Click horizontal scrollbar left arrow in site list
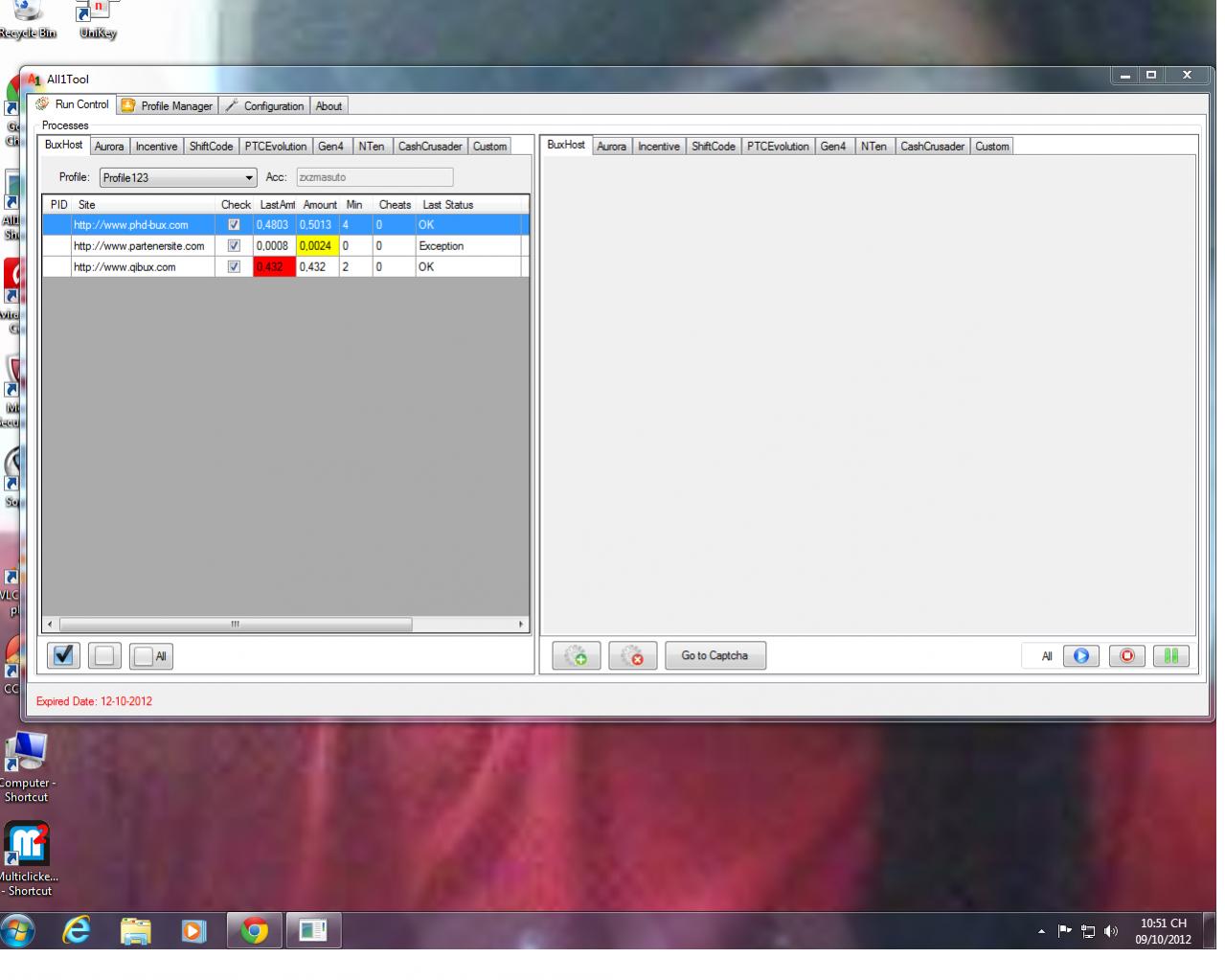 [x=51, y=625]
